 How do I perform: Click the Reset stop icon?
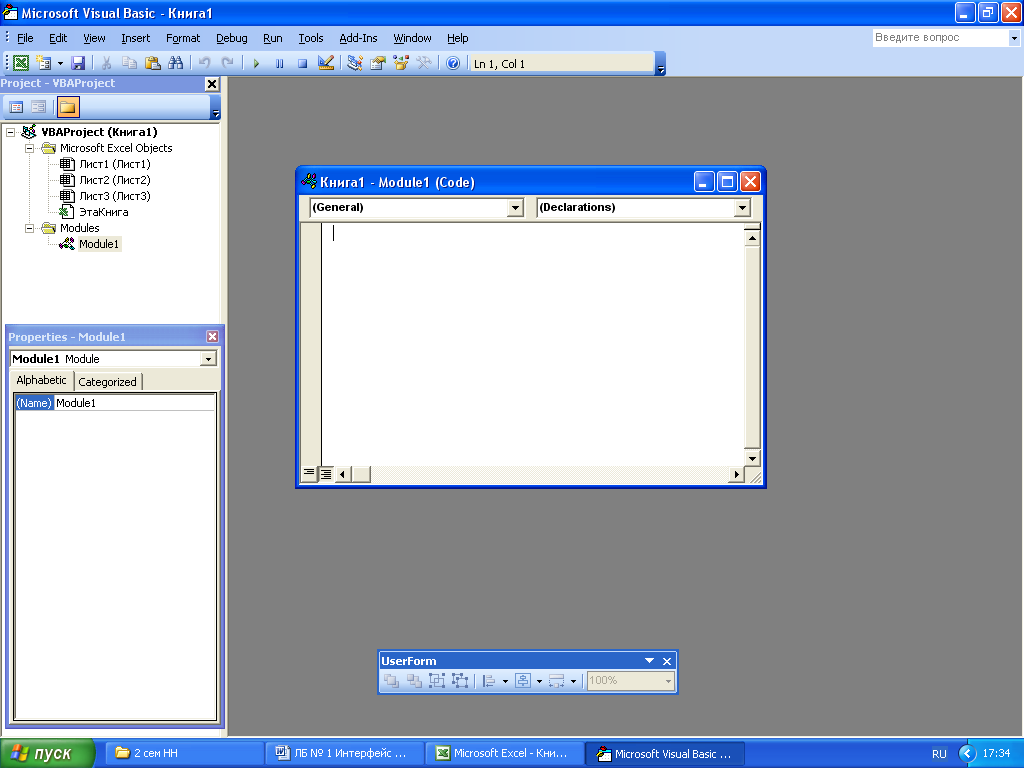302,63
